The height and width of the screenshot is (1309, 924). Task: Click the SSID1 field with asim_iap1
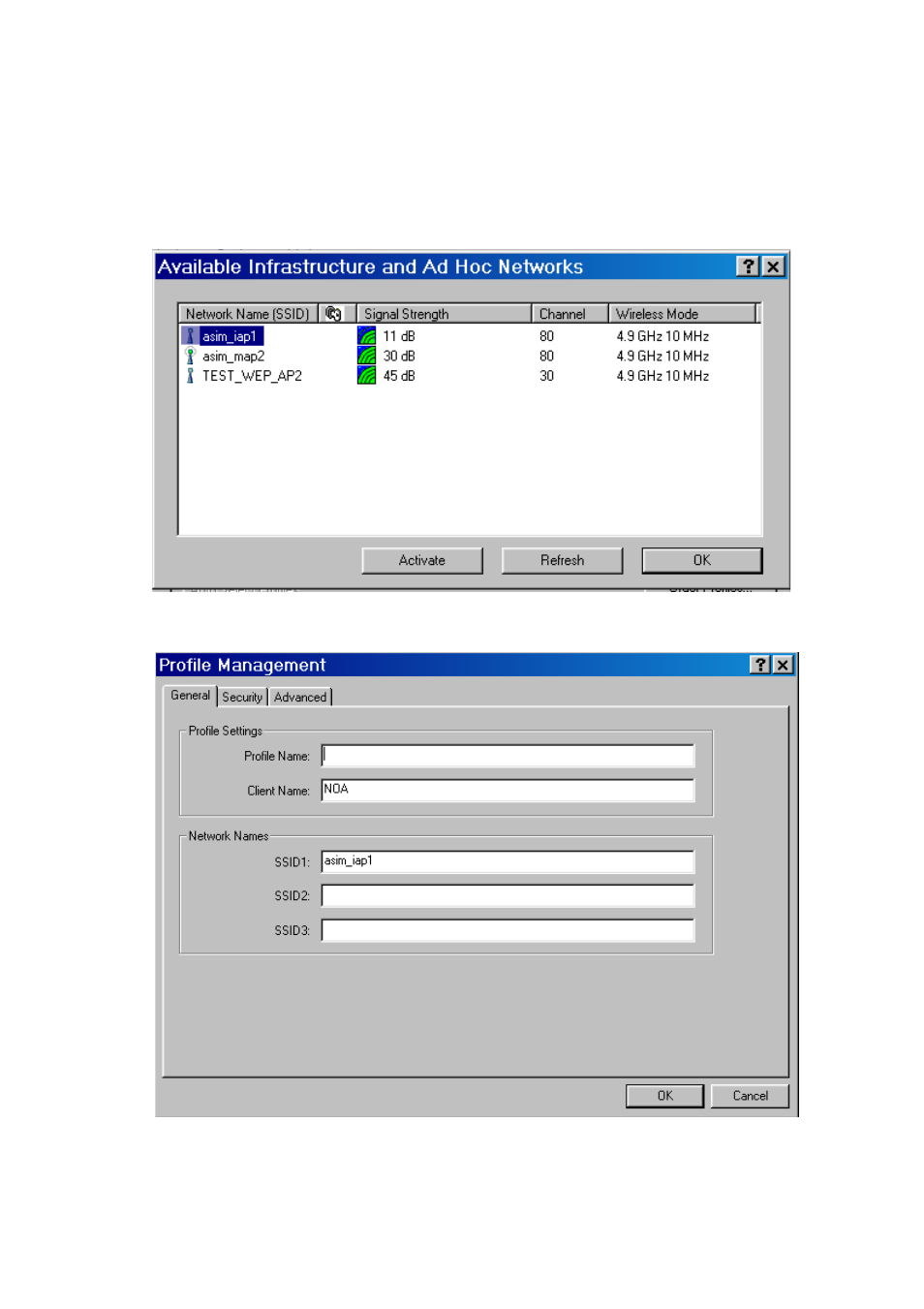508,861
